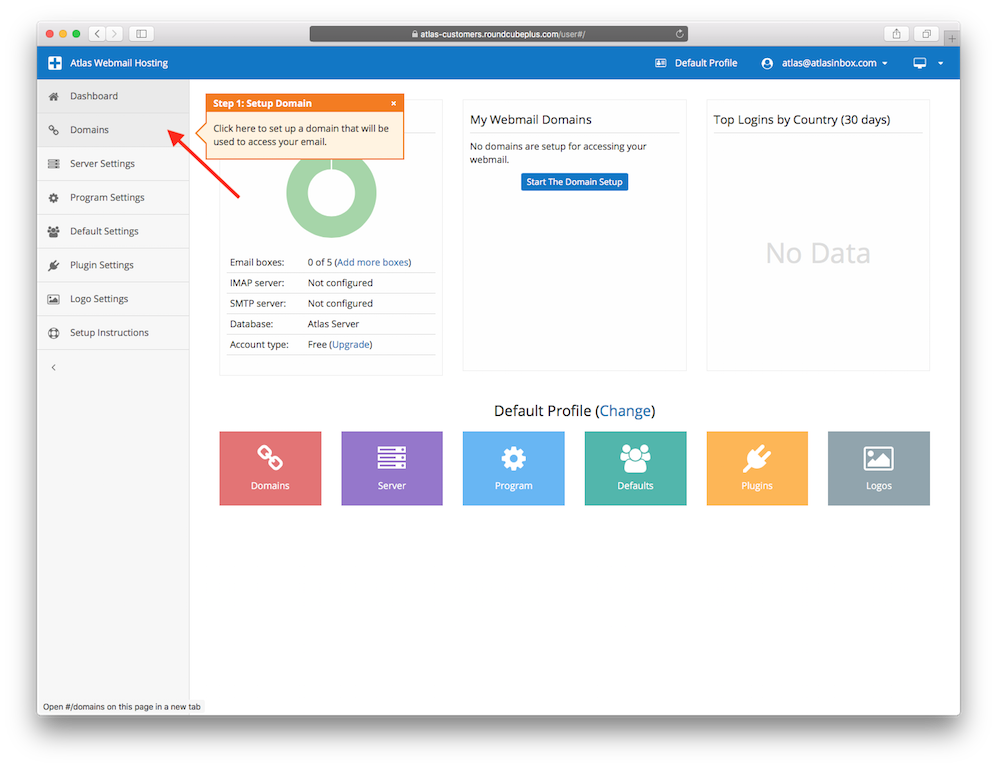Click the Server Settings rack icon
997x768 pixels.
(53, 163)
